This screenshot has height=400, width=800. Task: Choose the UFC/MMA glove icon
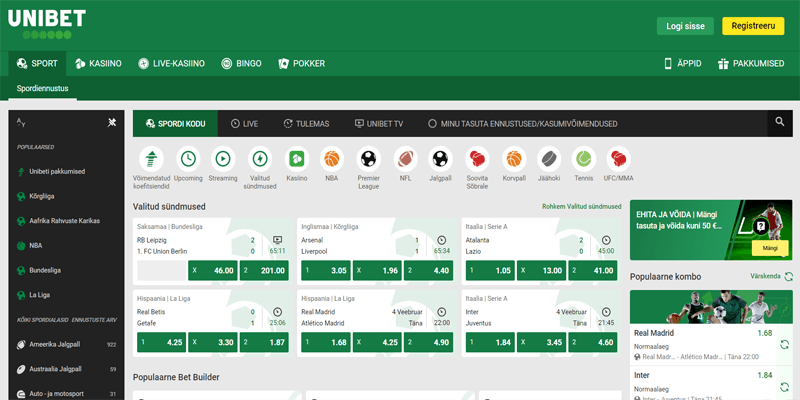[x=618, y=159]
